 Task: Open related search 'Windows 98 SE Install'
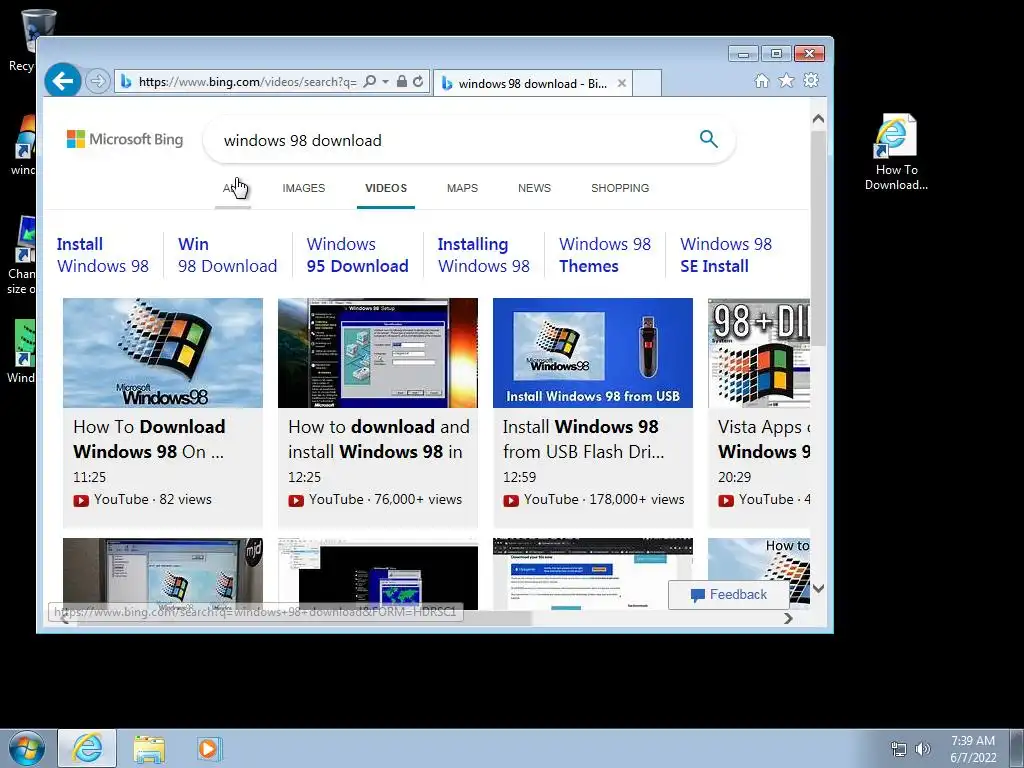pos(726,255)
